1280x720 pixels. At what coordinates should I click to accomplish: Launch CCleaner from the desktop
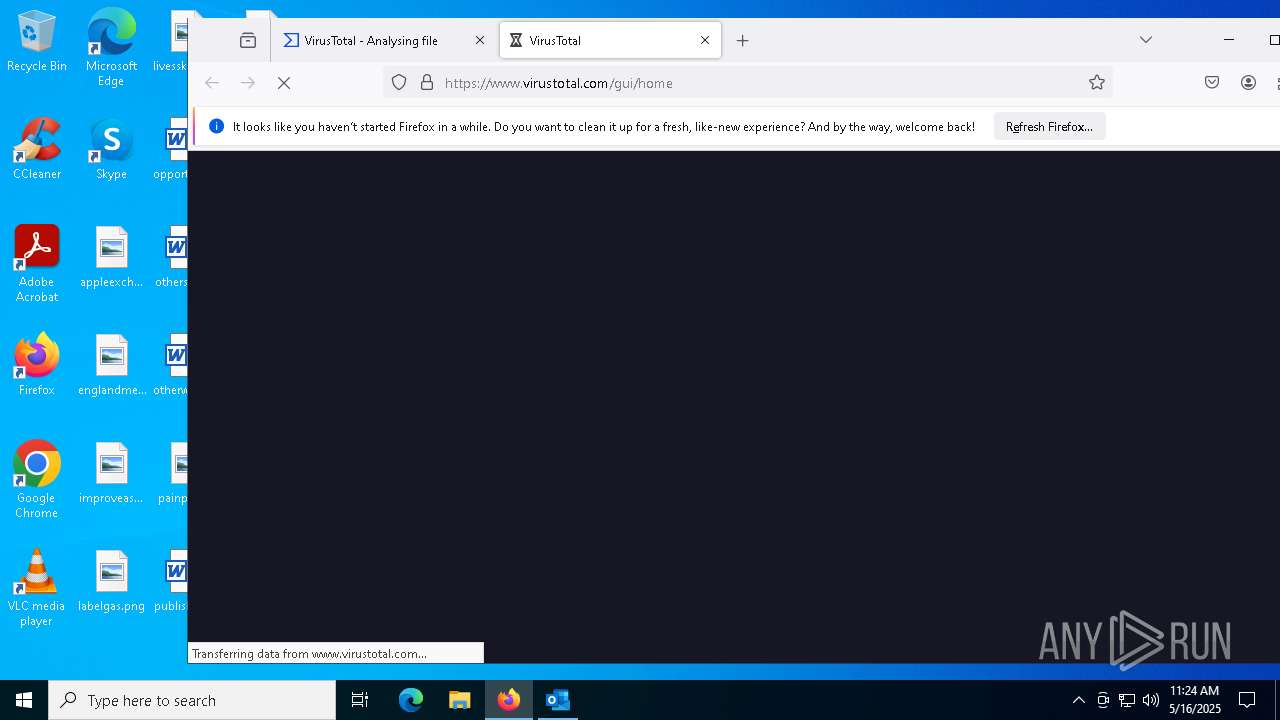click(x=37, y=149)
